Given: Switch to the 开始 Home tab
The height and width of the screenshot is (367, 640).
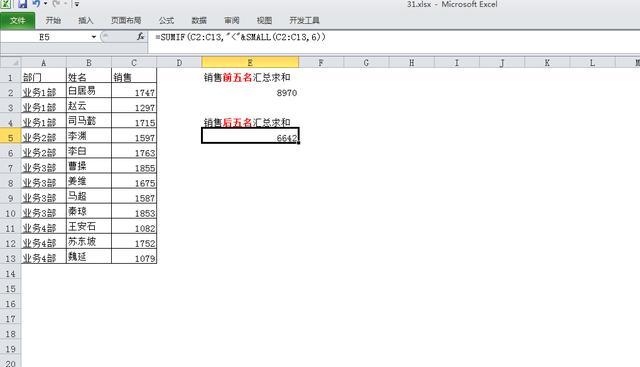Looking at the screenshot, I should [53, 20].
